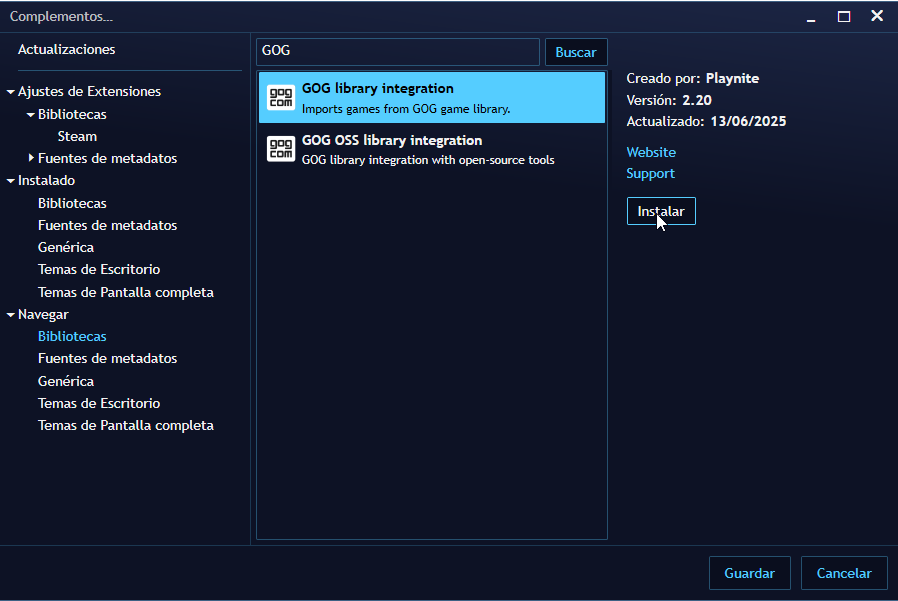898x601 pixels.
Task: Select Steam in the sidebar
Action: (x=77, y=136)
